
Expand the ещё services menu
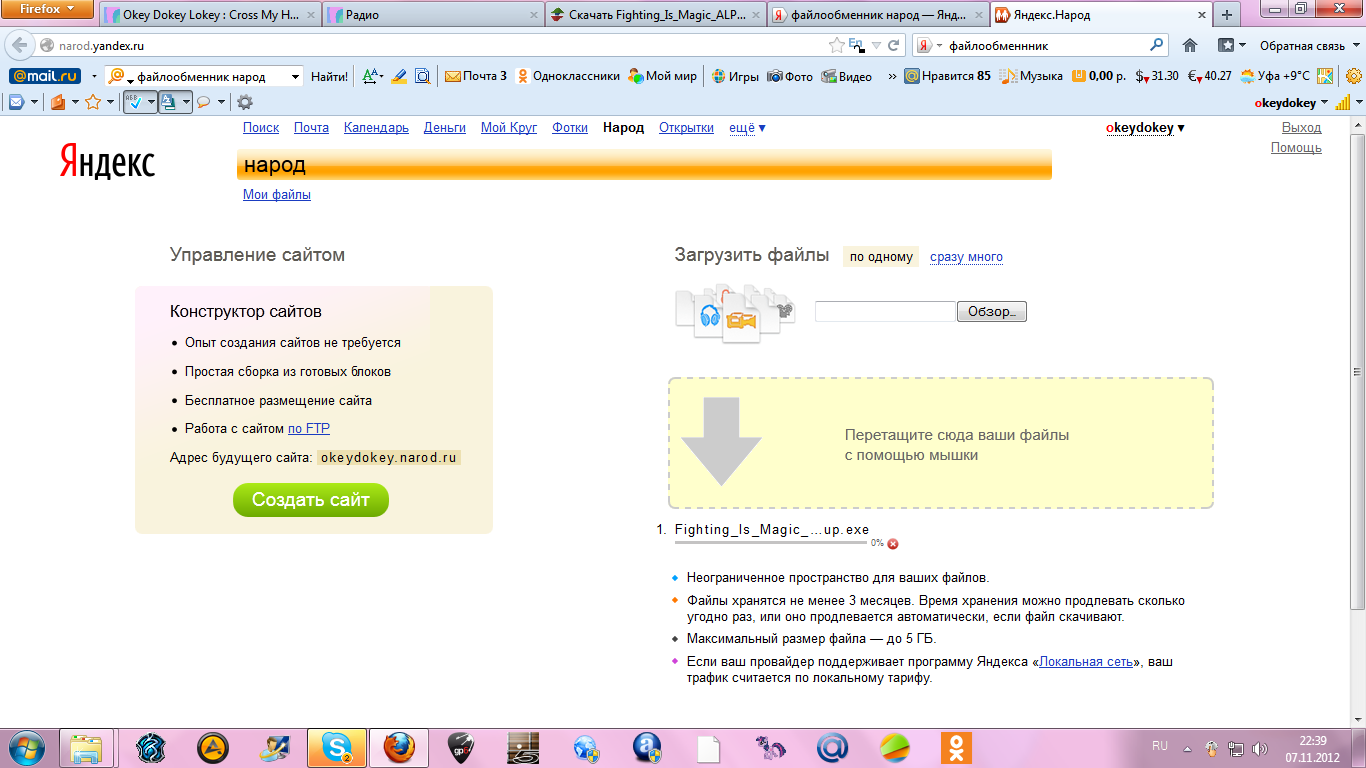(x=747, y=128)
